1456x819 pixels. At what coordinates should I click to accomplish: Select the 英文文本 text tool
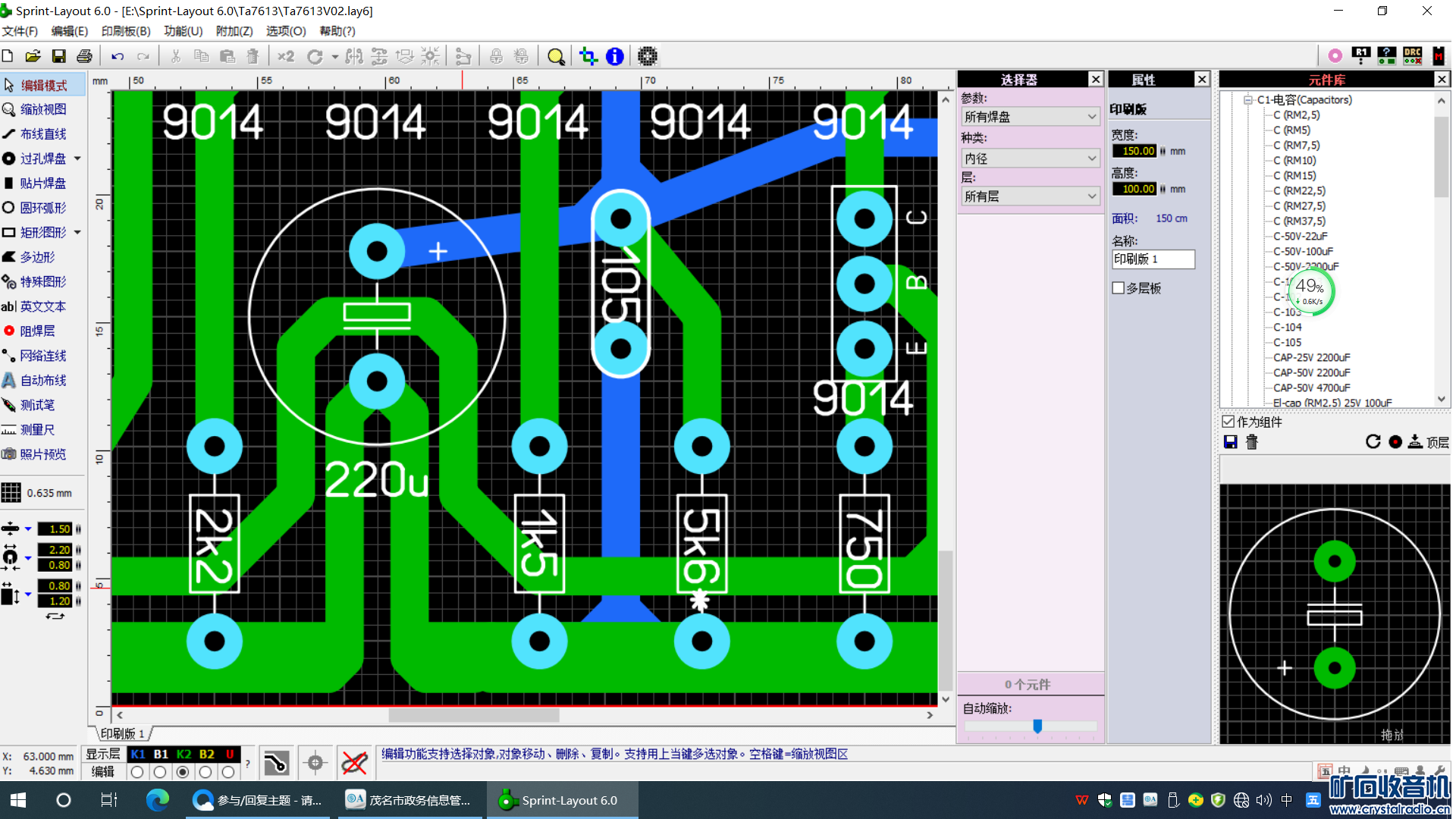43,306
